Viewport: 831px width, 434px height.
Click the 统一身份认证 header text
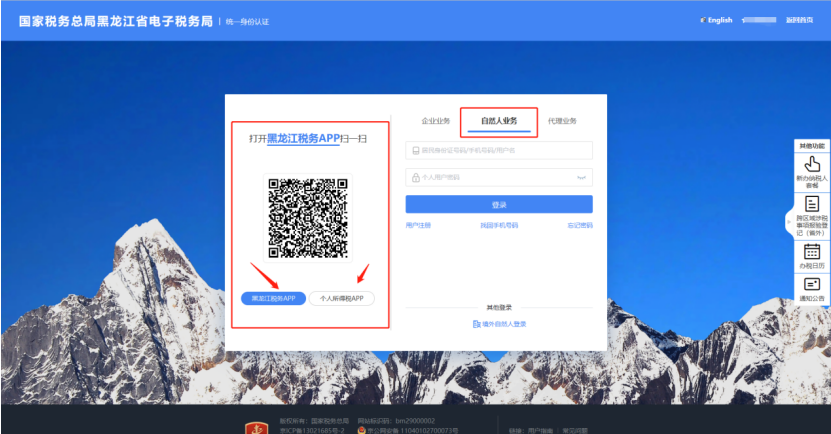click(247, 22)
